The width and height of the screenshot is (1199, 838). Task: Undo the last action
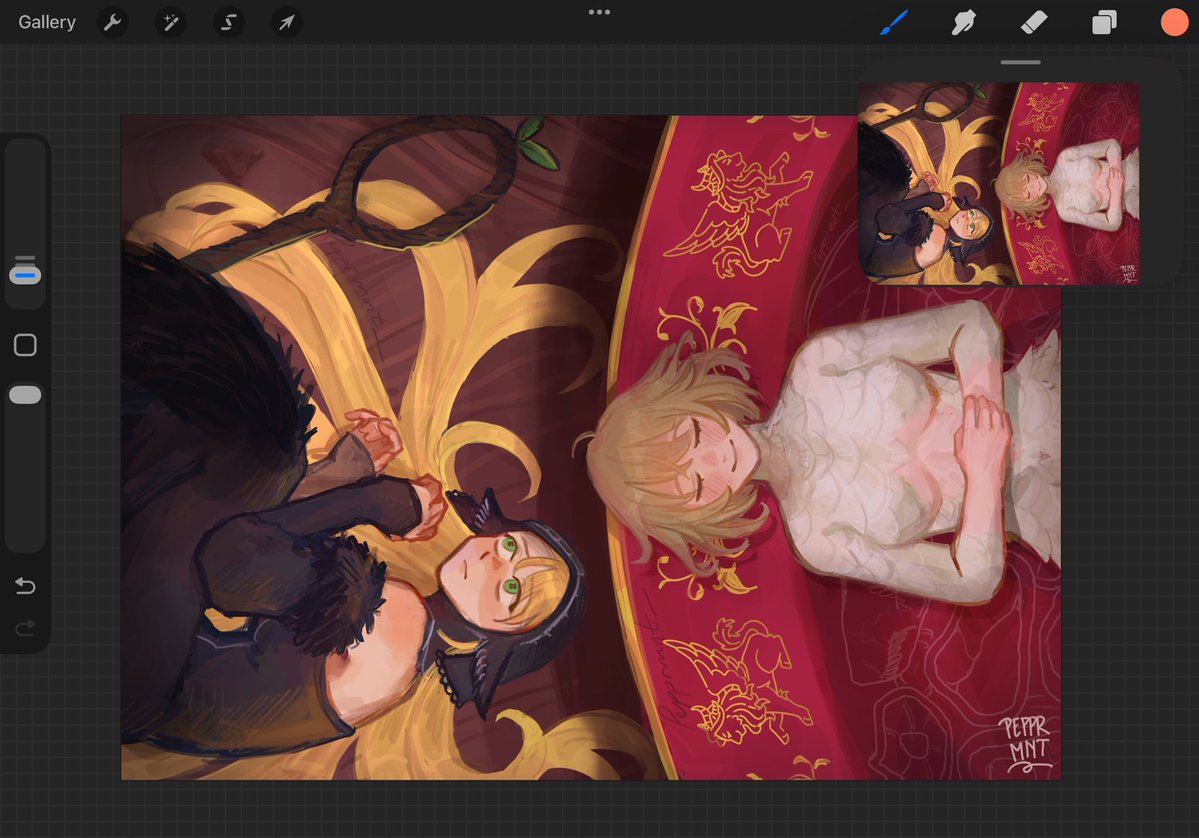(x=25, y=586)
